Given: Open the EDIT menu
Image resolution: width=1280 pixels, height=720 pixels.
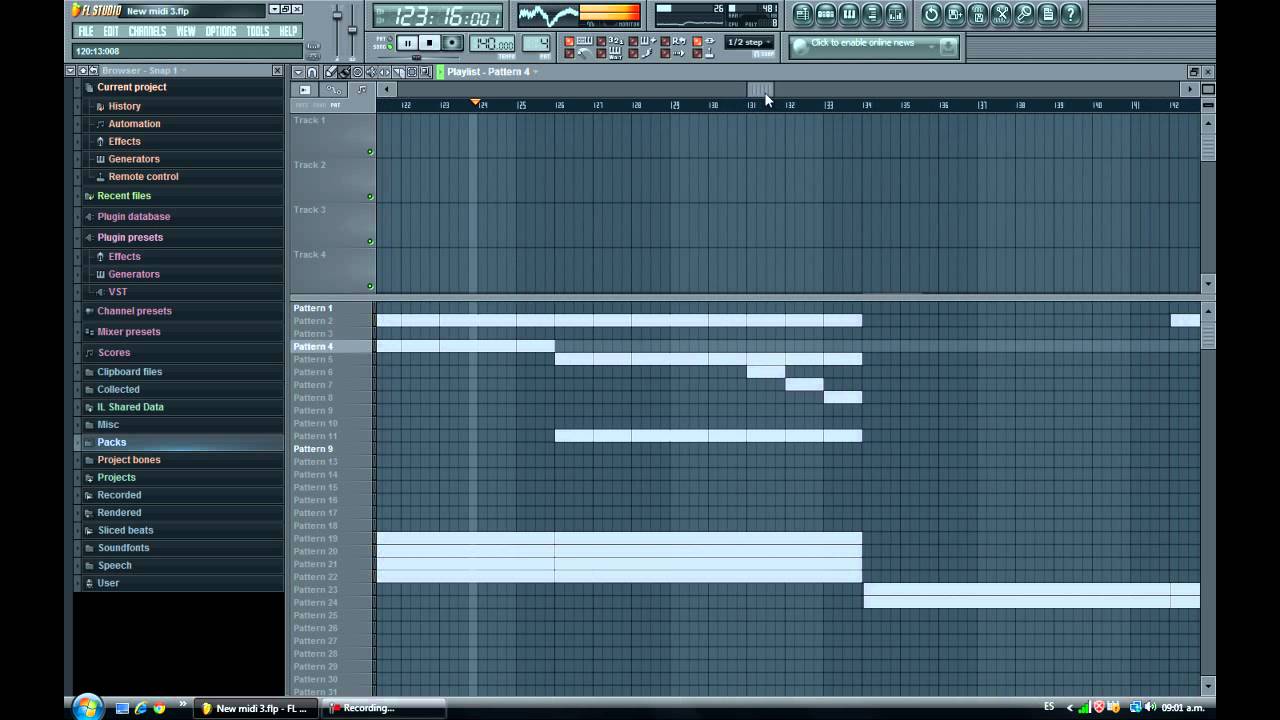Looking at the screenshot, I should [110, 31].
